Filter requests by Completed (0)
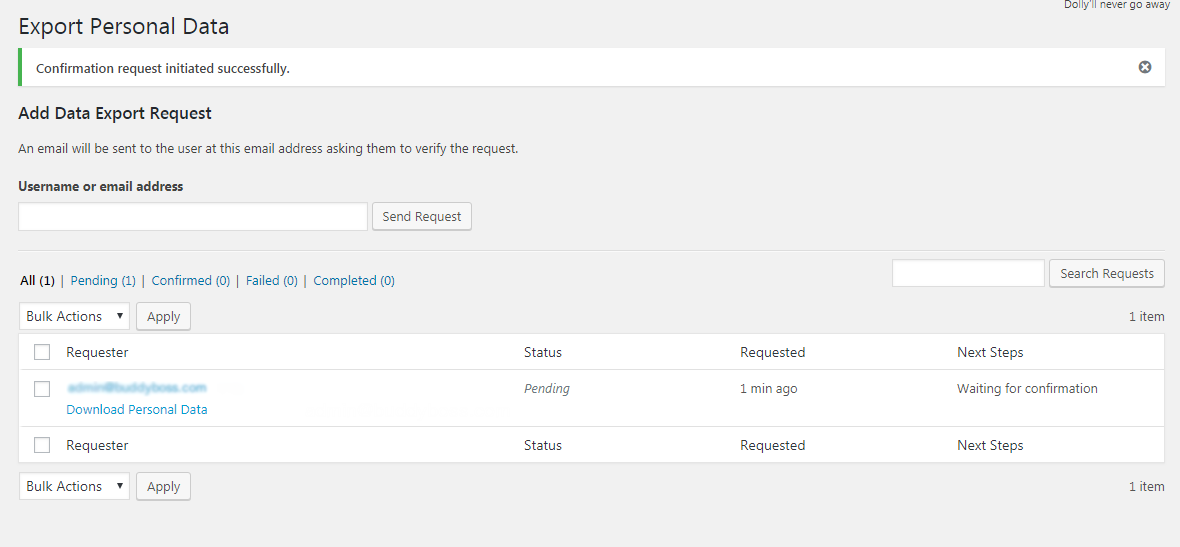Screen dimensions: 1180x547 (354, 281)
